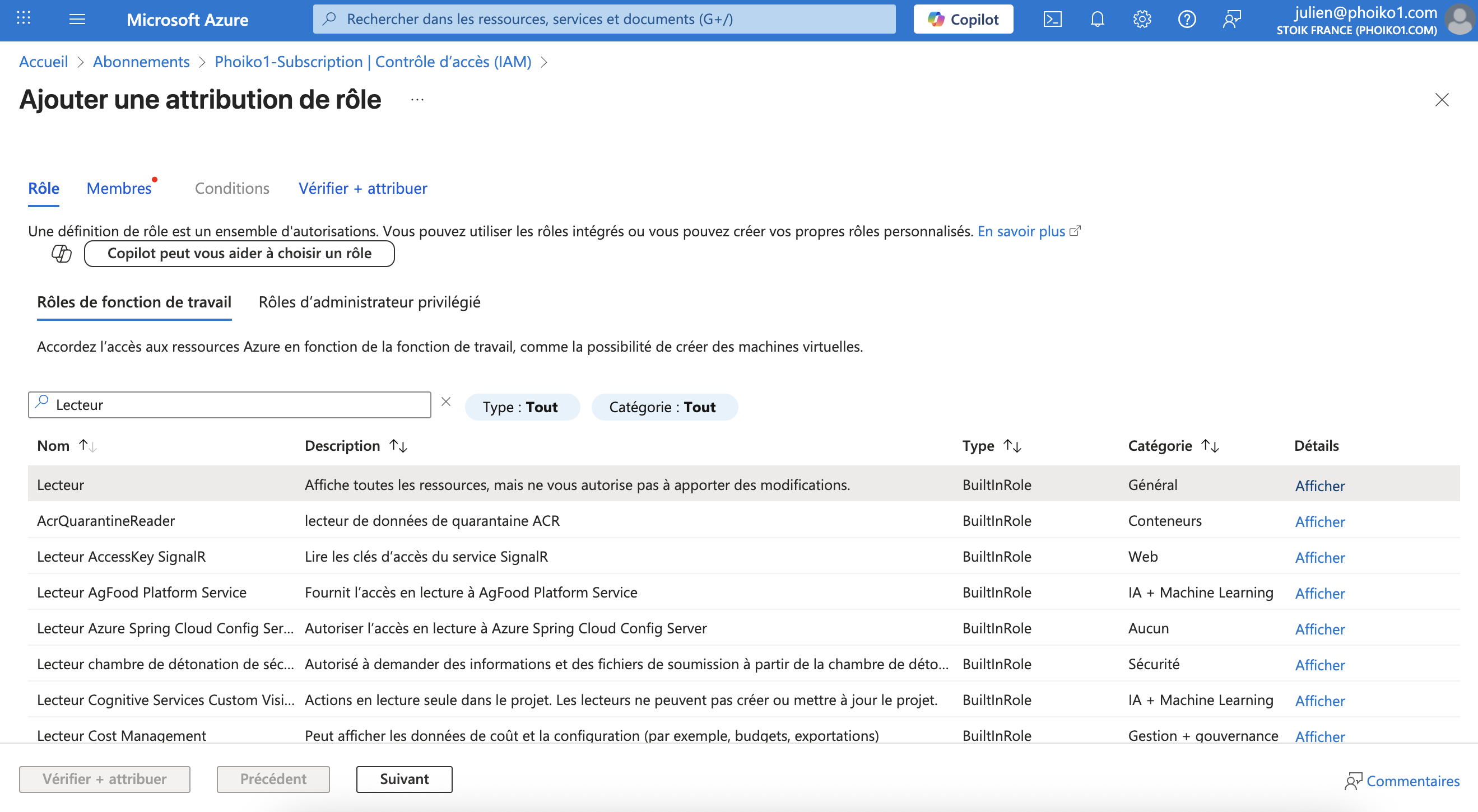Image resolution: width=1478 pixels, height=812 pixels.
Task: Open the notifications bell
Action: [1096, 20]
